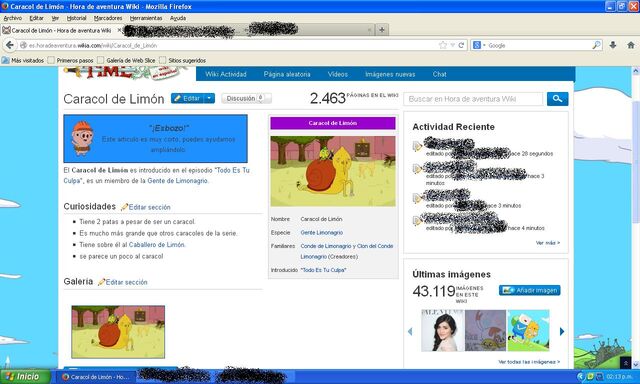Open the Ayuda menu

178,18
